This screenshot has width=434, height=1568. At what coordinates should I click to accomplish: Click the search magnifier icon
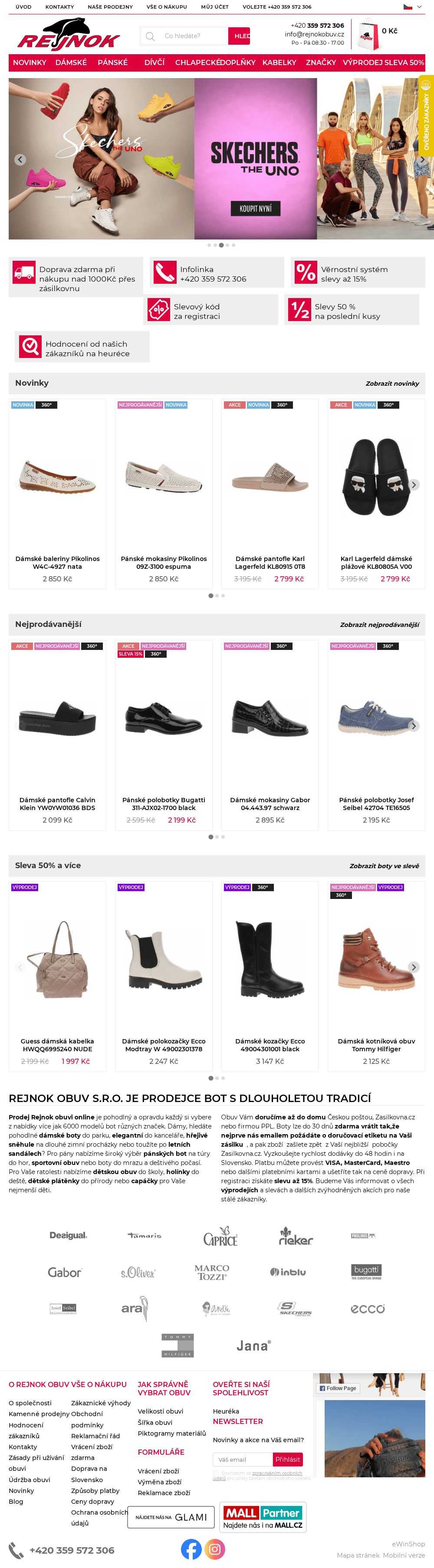pos(150,36)
